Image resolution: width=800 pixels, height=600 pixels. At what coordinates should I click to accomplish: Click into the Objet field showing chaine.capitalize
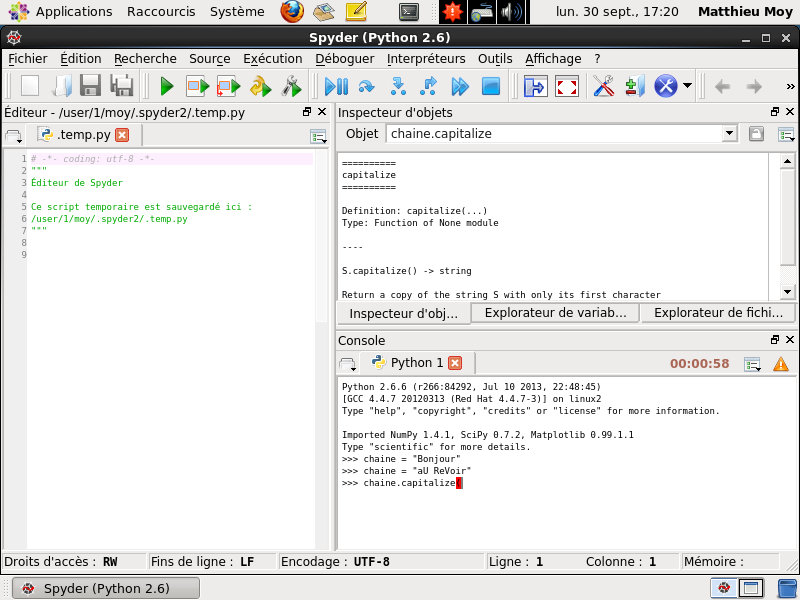555,134
